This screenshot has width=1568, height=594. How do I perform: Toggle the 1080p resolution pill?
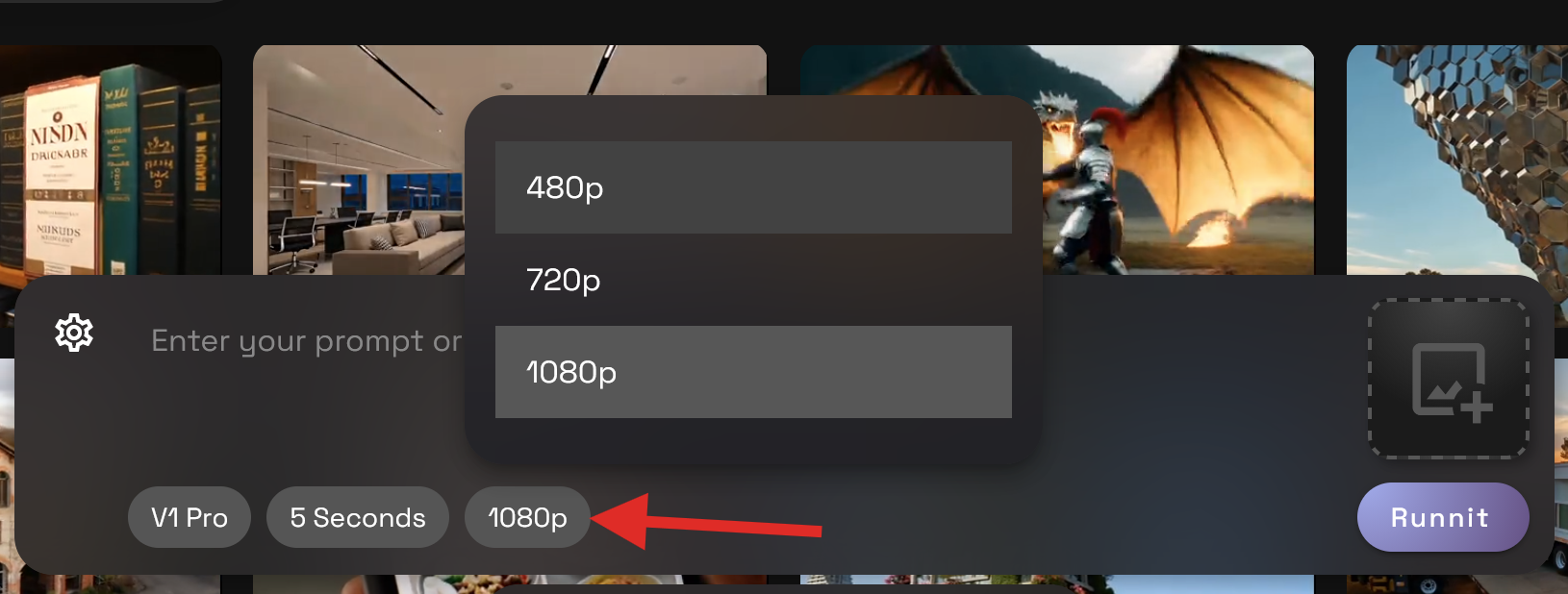tap(527, 517)
